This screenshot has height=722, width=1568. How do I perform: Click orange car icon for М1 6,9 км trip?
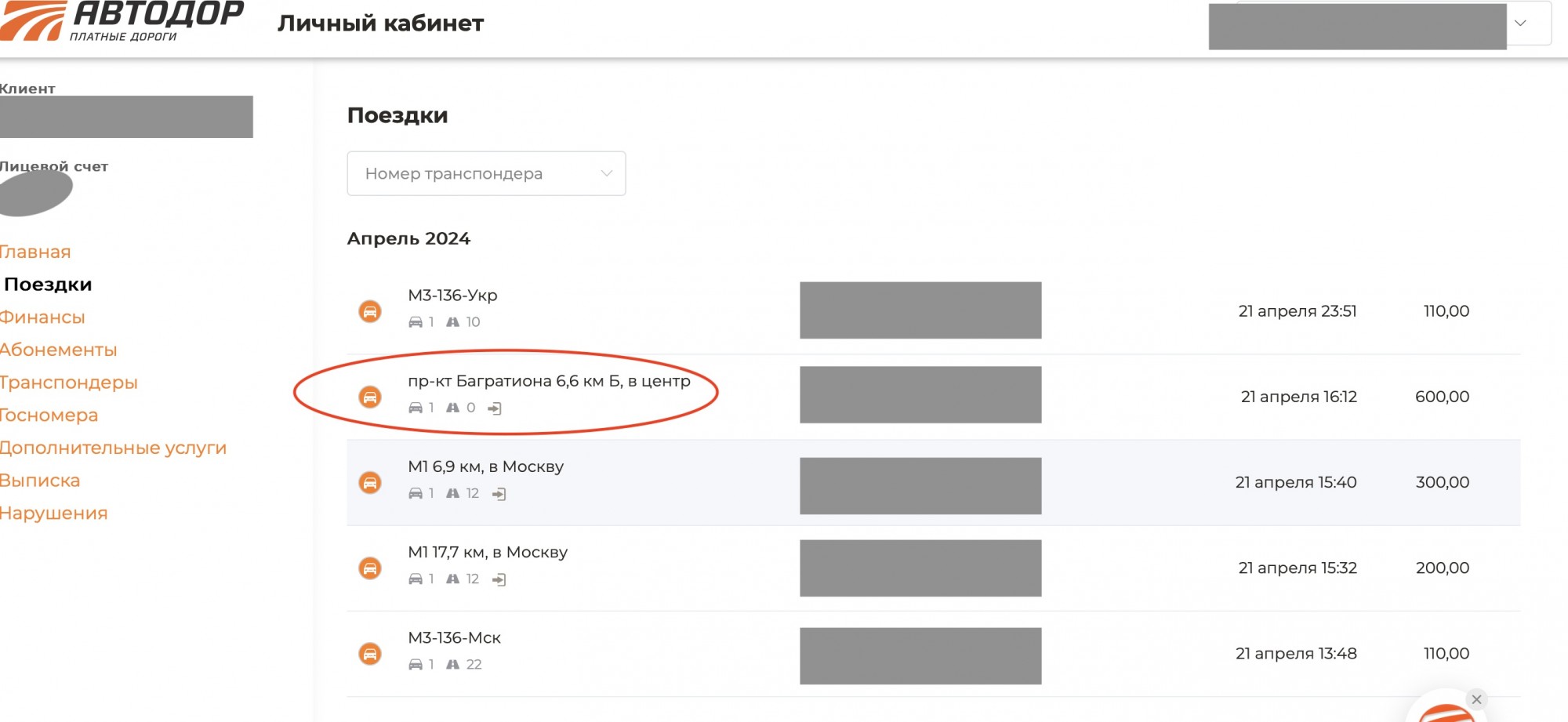(370, 482)
